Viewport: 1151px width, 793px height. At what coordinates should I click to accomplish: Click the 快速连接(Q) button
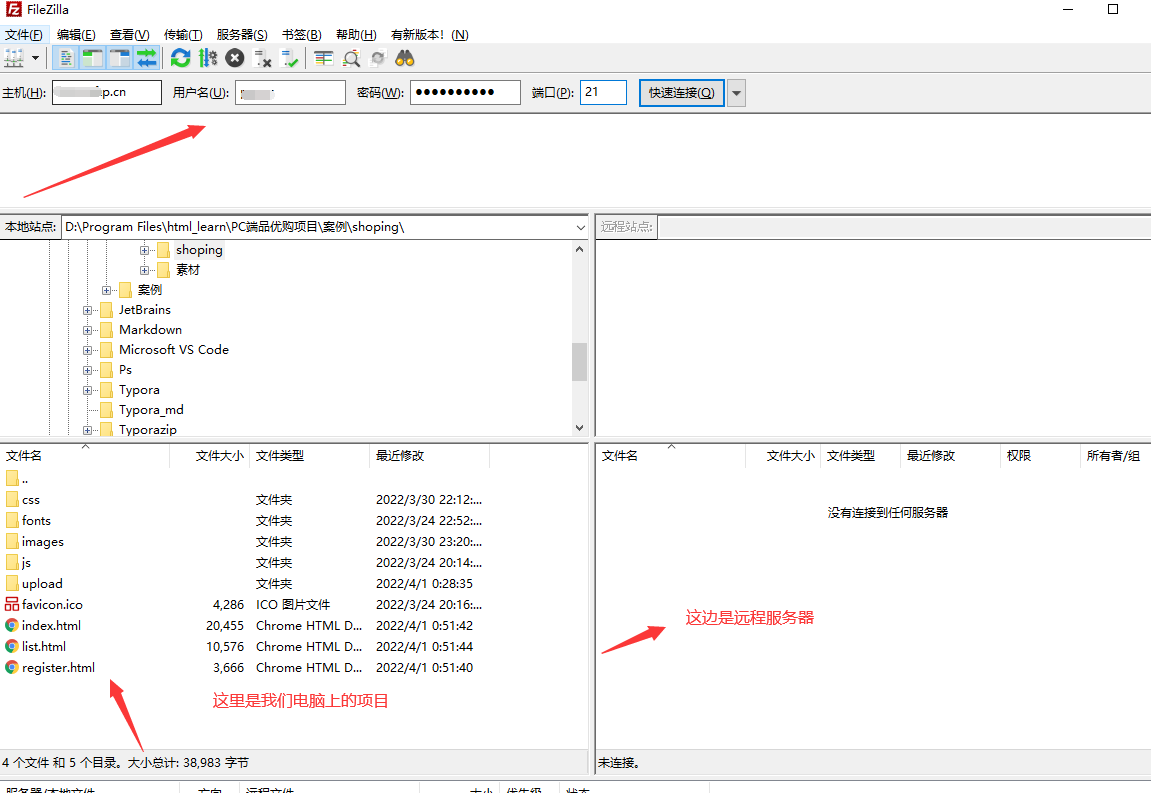coord(681,93)
